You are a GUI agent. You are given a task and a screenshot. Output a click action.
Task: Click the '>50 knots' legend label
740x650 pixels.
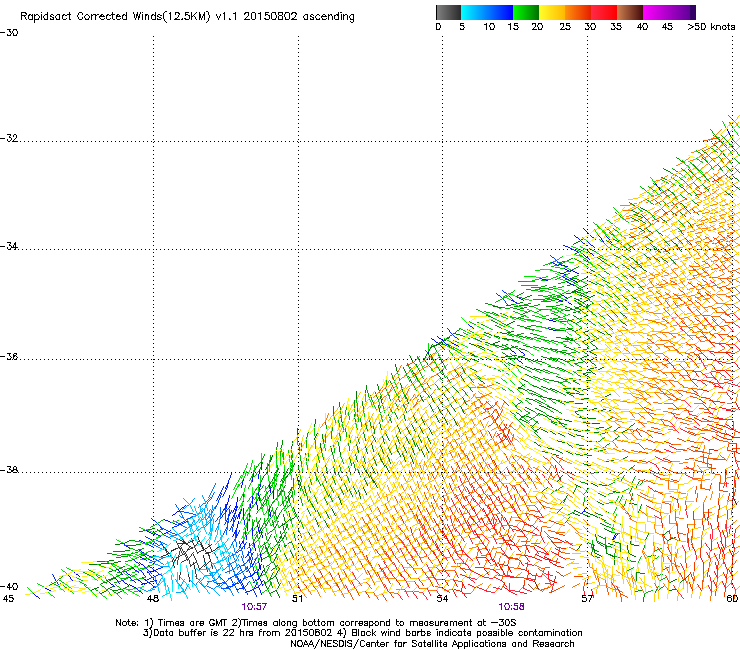point(711,27)
